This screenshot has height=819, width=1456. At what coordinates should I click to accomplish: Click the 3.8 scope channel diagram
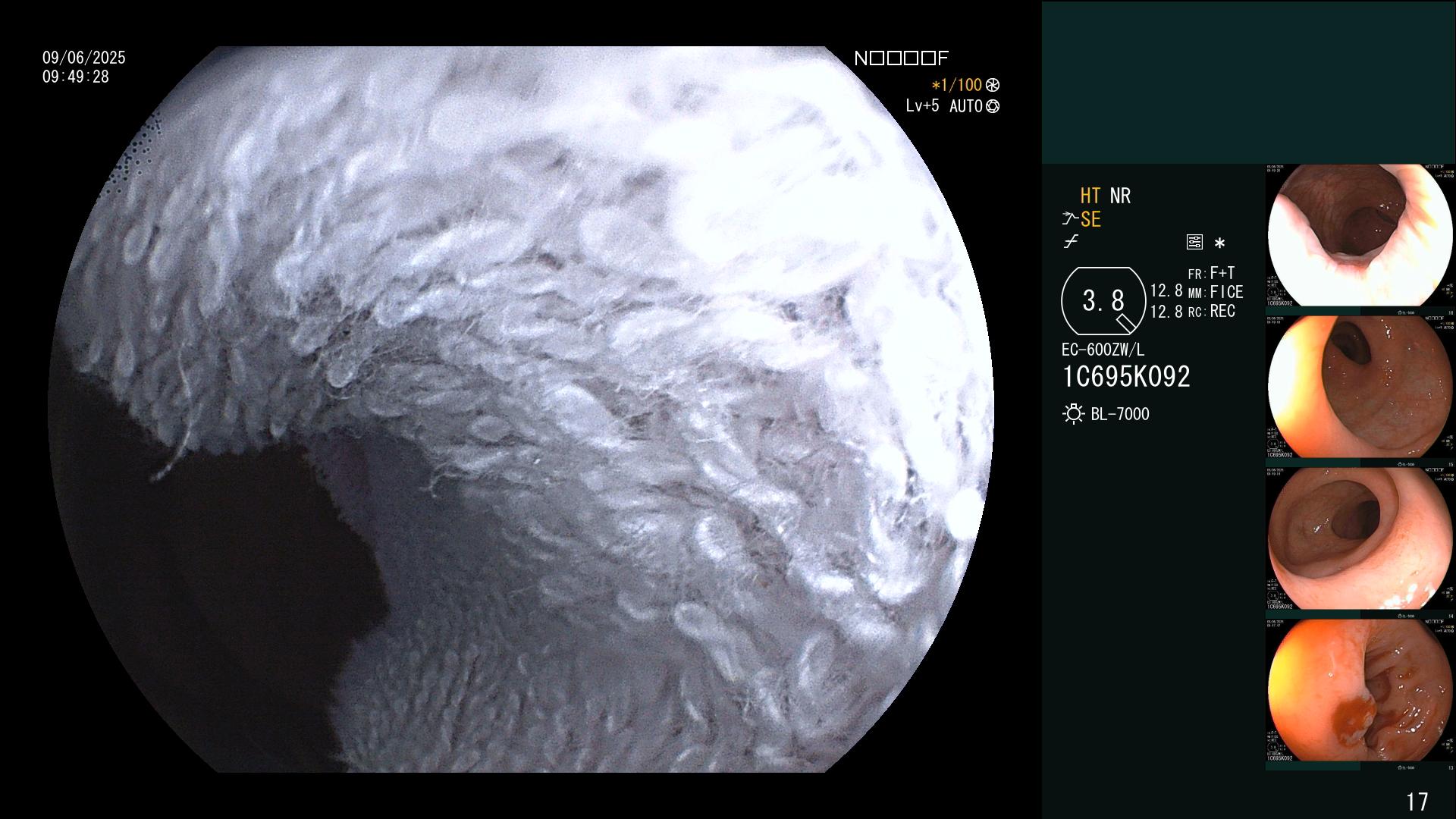pos(1103,301)
